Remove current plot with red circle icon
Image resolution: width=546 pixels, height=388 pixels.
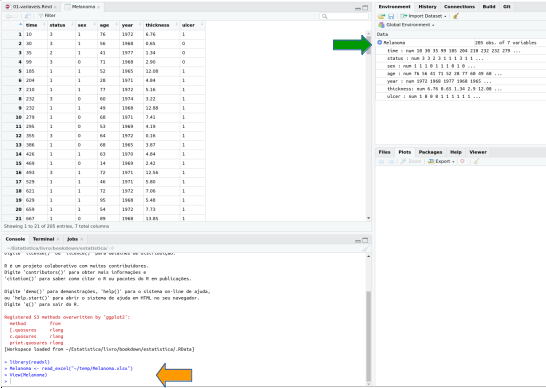[x=462, y=161]
